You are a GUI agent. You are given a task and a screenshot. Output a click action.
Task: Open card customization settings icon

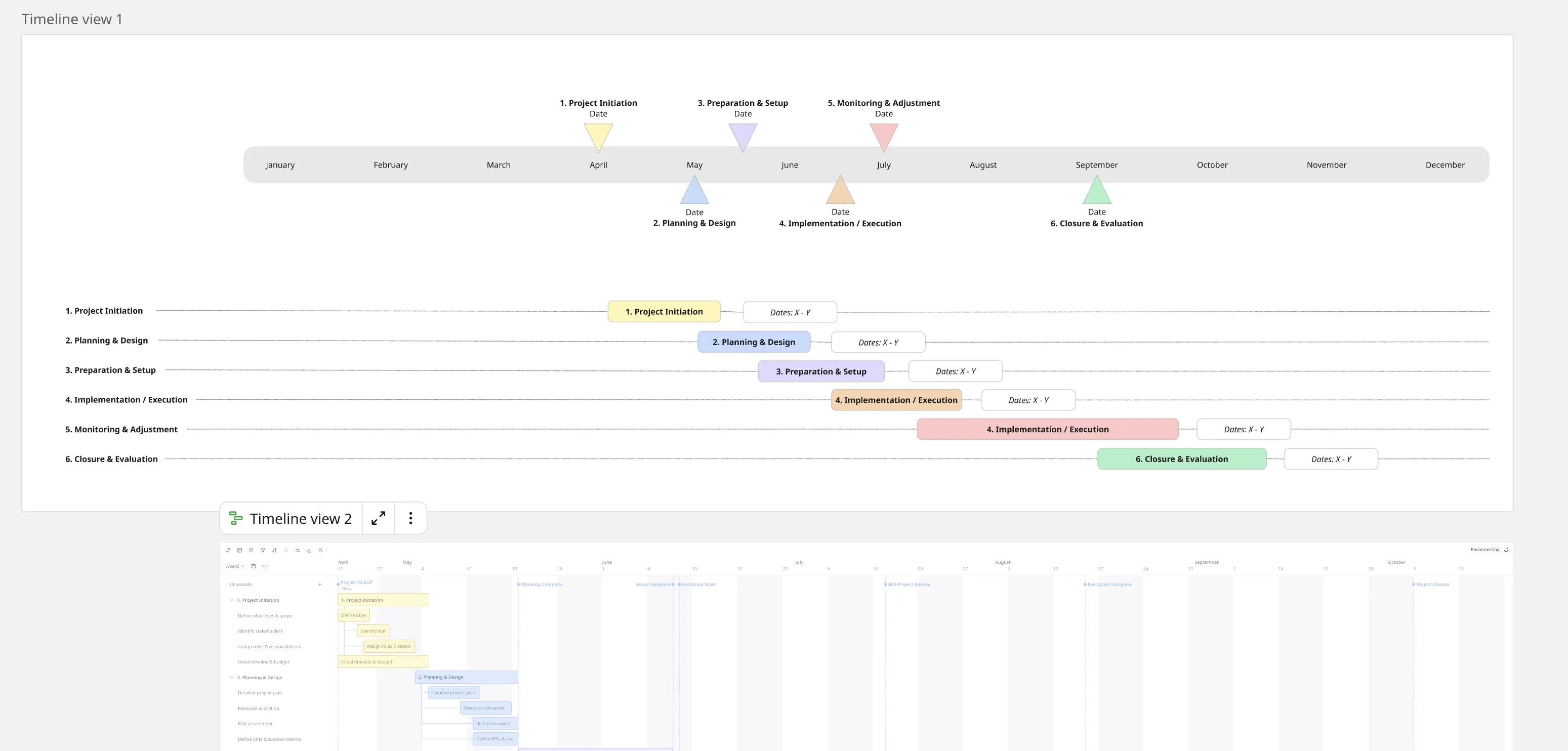coord(240,550)
